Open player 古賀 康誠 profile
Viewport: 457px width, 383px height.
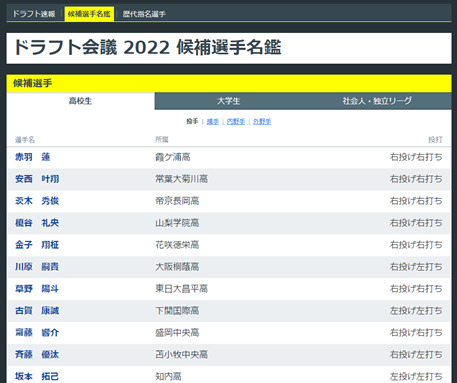37,311
